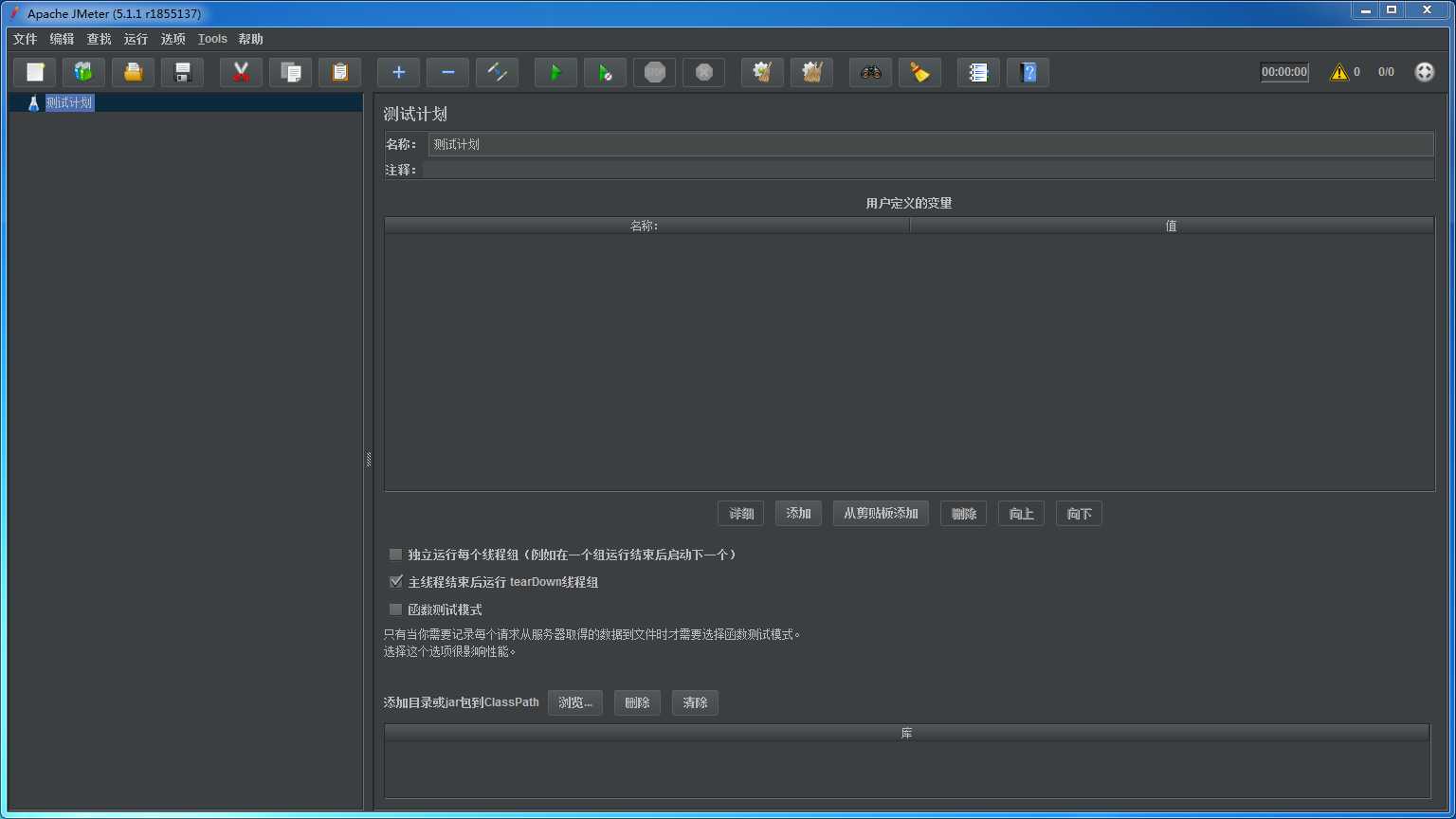Image resolution: width=1456 pixels, height=819 pixels.
Task: Open Search with binoculars icon
Action: (871, 72)
